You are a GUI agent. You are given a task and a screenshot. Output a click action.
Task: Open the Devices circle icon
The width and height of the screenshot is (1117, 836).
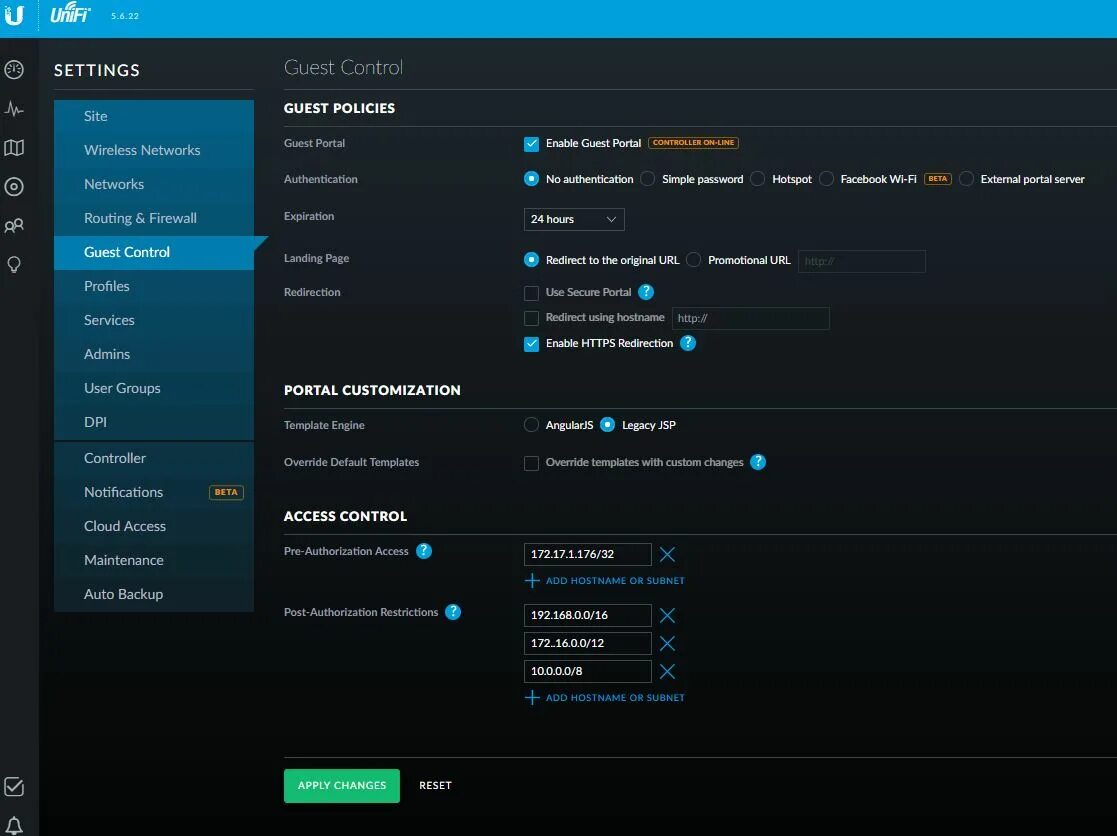click(14, 187)
